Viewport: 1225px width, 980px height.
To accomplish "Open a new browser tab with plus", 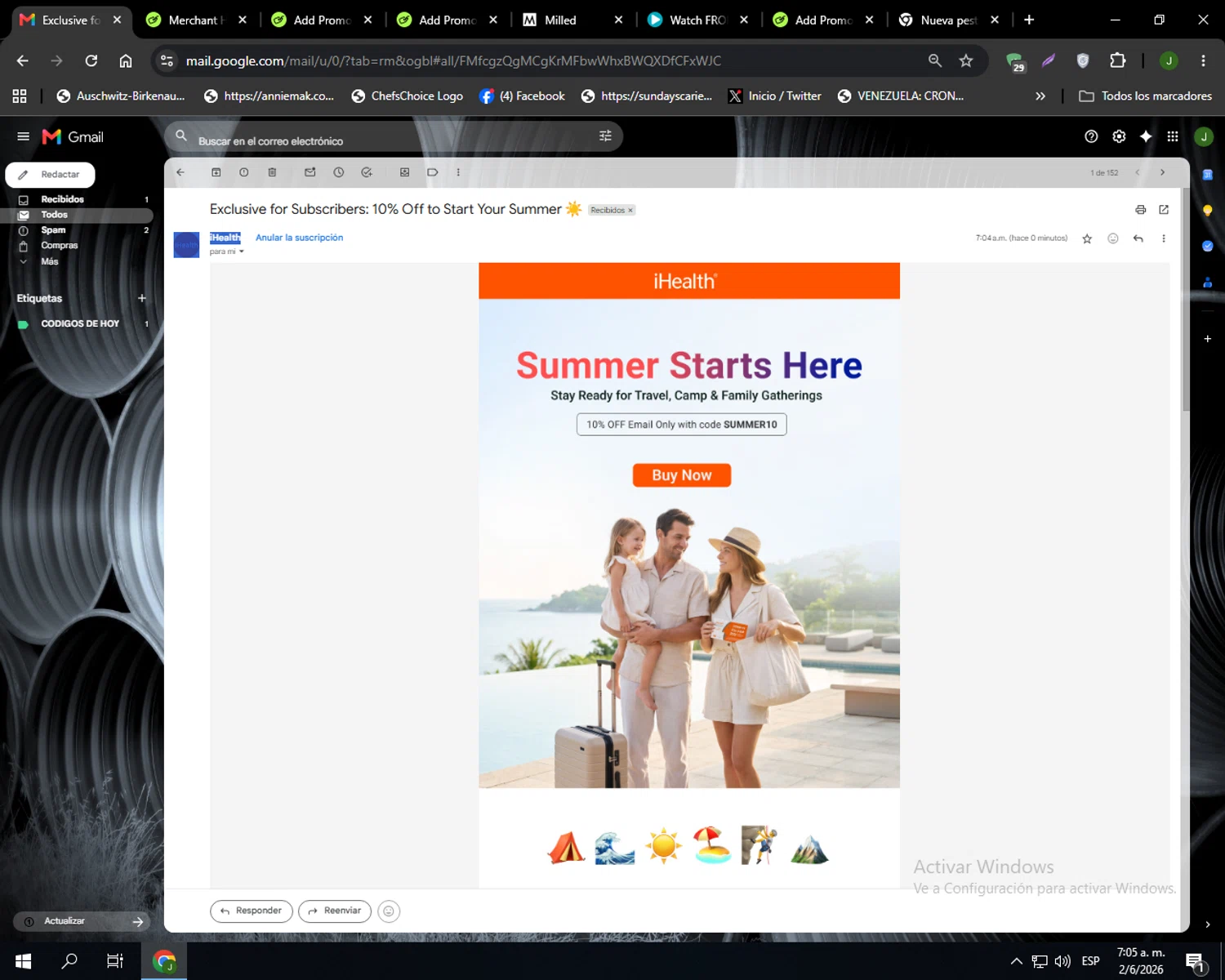I will point(1029,20).
